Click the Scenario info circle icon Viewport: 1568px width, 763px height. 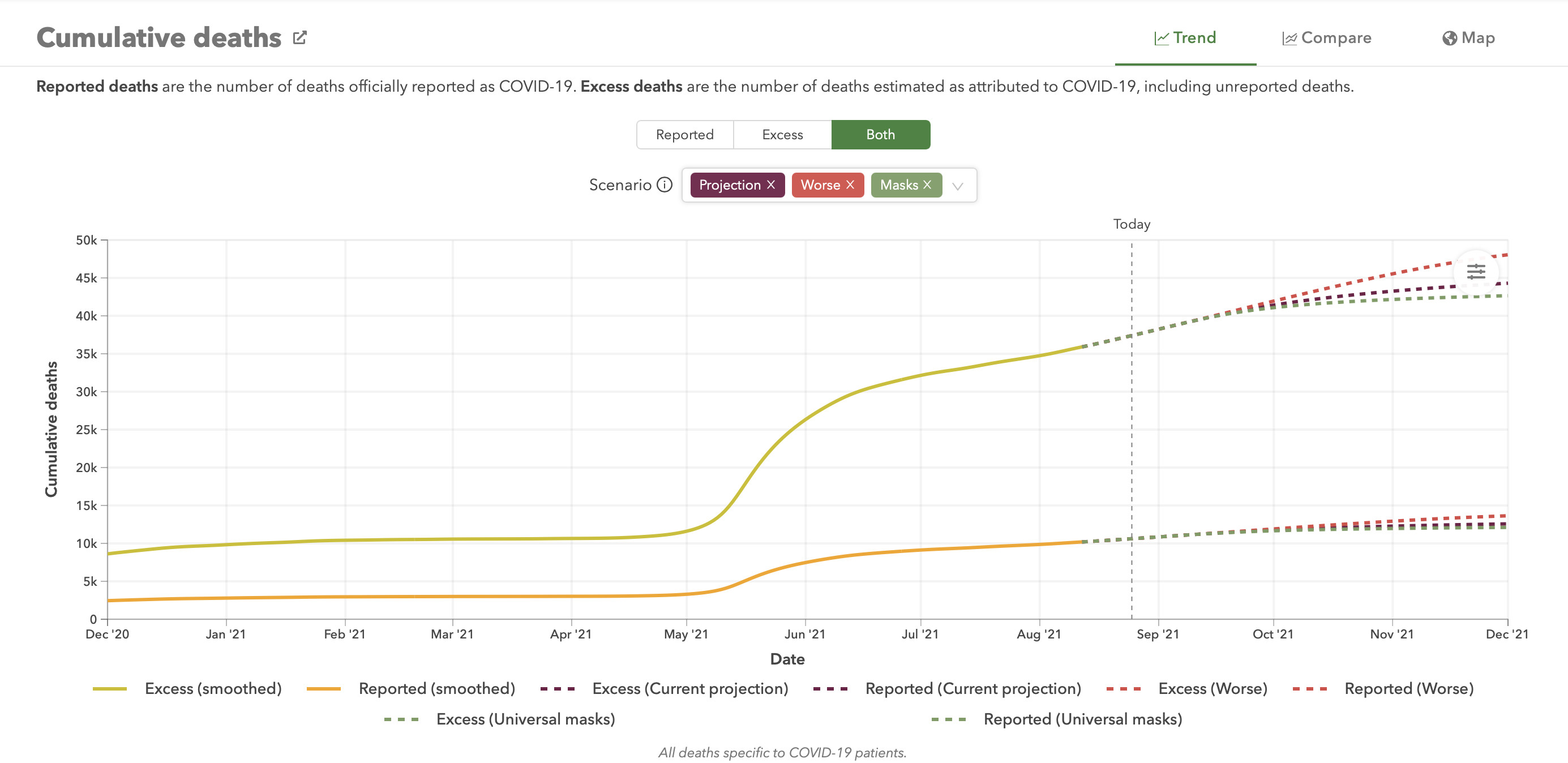point(665,185)
